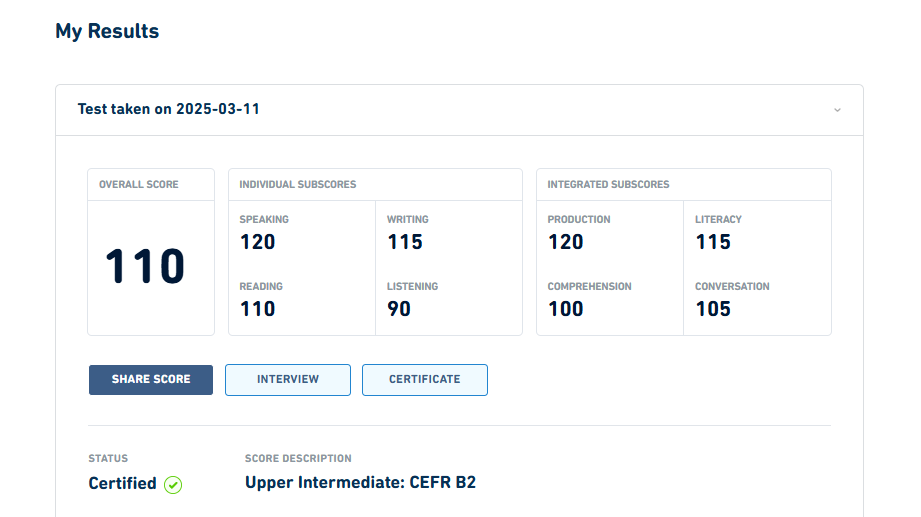Click the PRODUCTION label
The image size is (921, 517).
click(579, 220)
